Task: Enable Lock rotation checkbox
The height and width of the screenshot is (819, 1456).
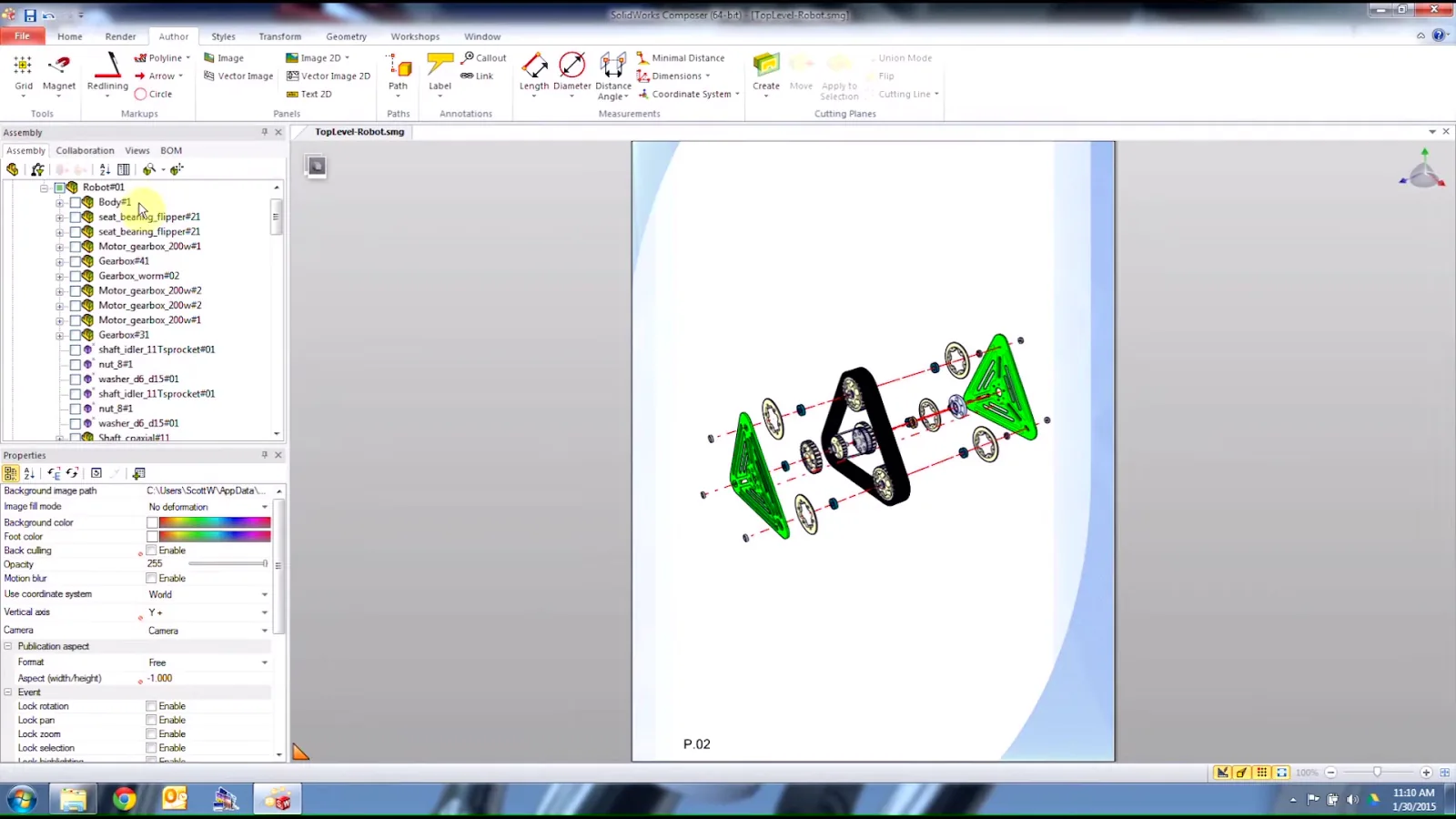Action: (x=152, y=706)
